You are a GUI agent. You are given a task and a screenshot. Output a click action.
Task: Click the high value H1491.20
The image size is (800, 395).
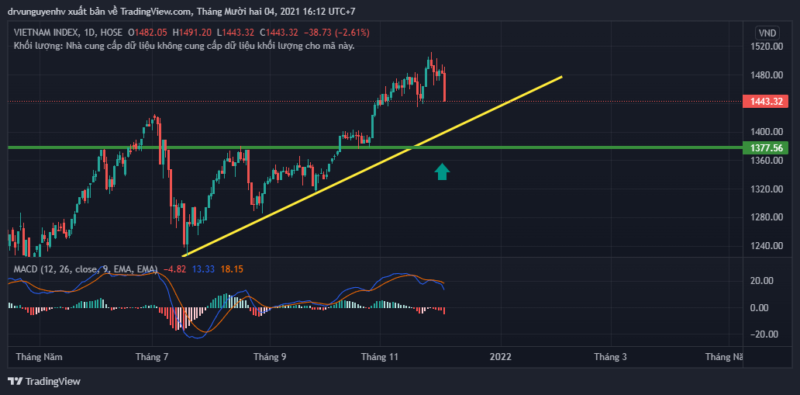coord(192,33)
